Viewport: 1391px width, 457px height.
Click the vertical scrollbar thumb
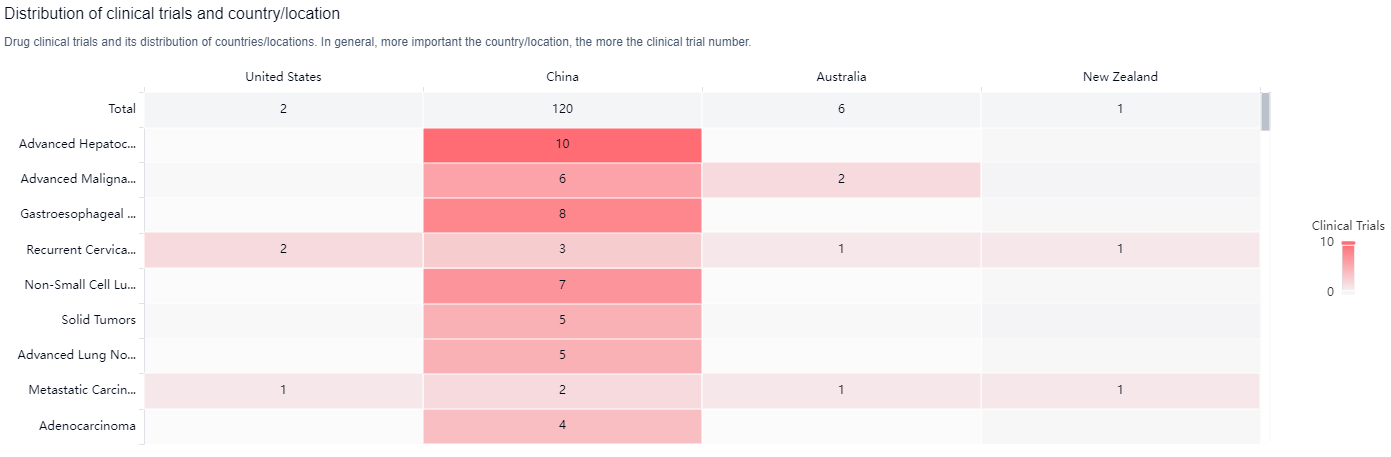tap(1265, 111)
